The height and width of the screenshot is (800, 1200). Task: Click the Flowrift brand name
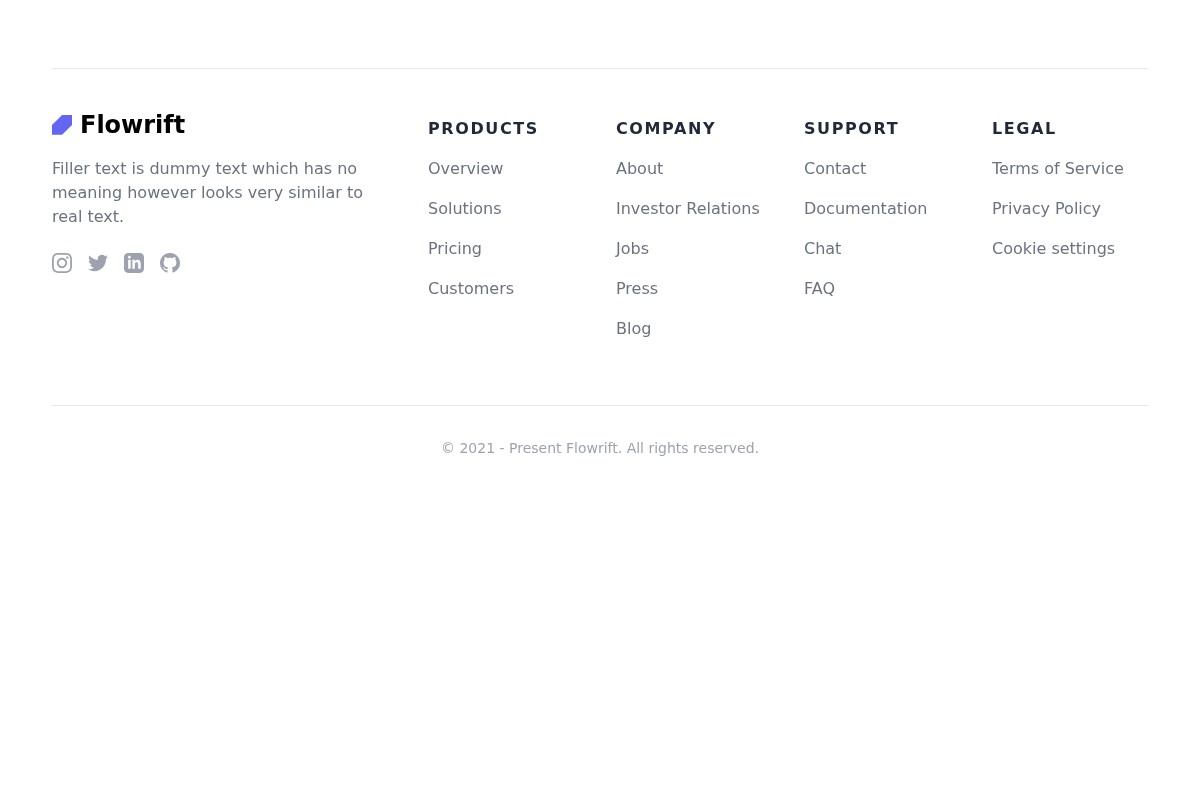coord(132,124)
